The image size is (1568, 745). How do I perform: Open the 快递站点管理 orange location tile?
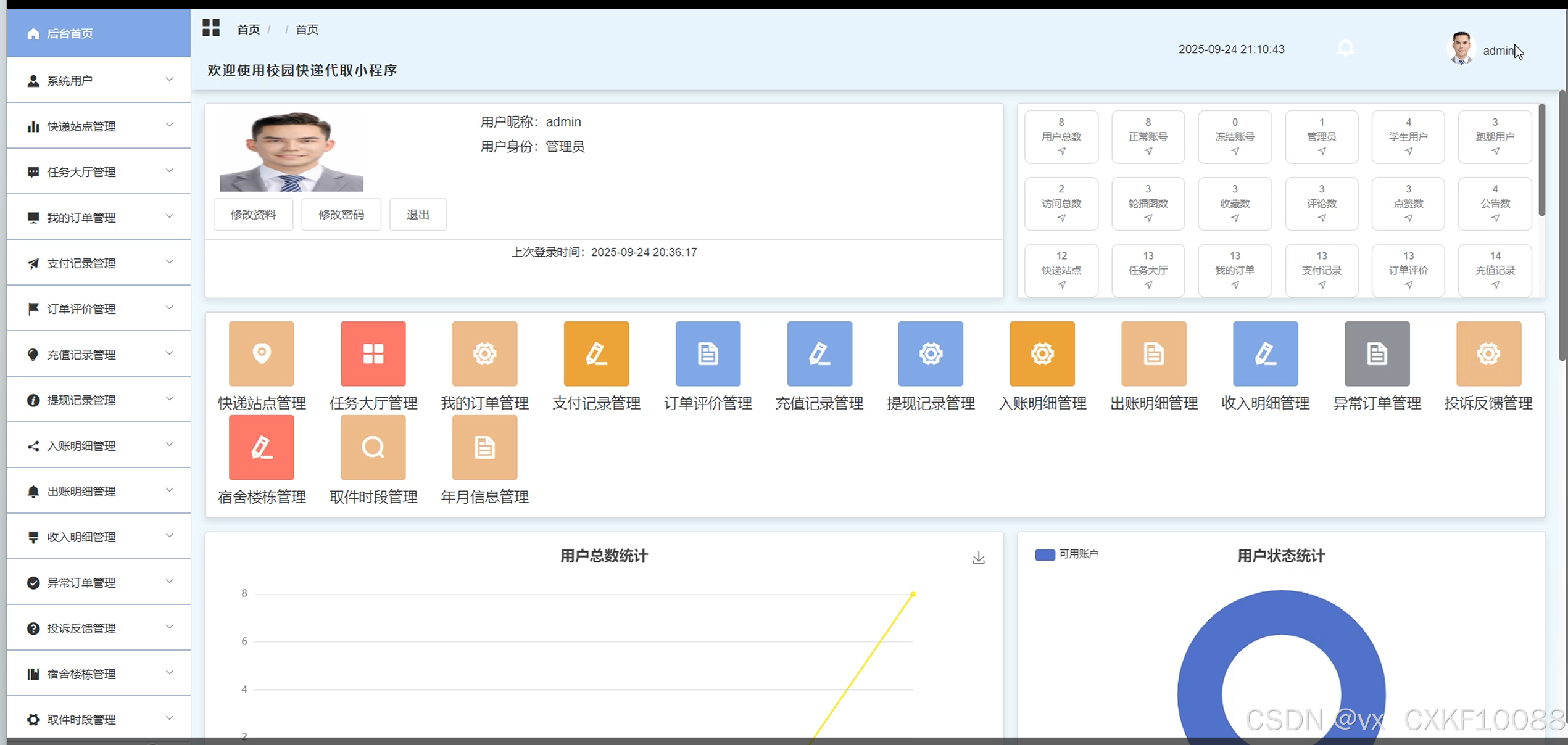coord(262,353)
